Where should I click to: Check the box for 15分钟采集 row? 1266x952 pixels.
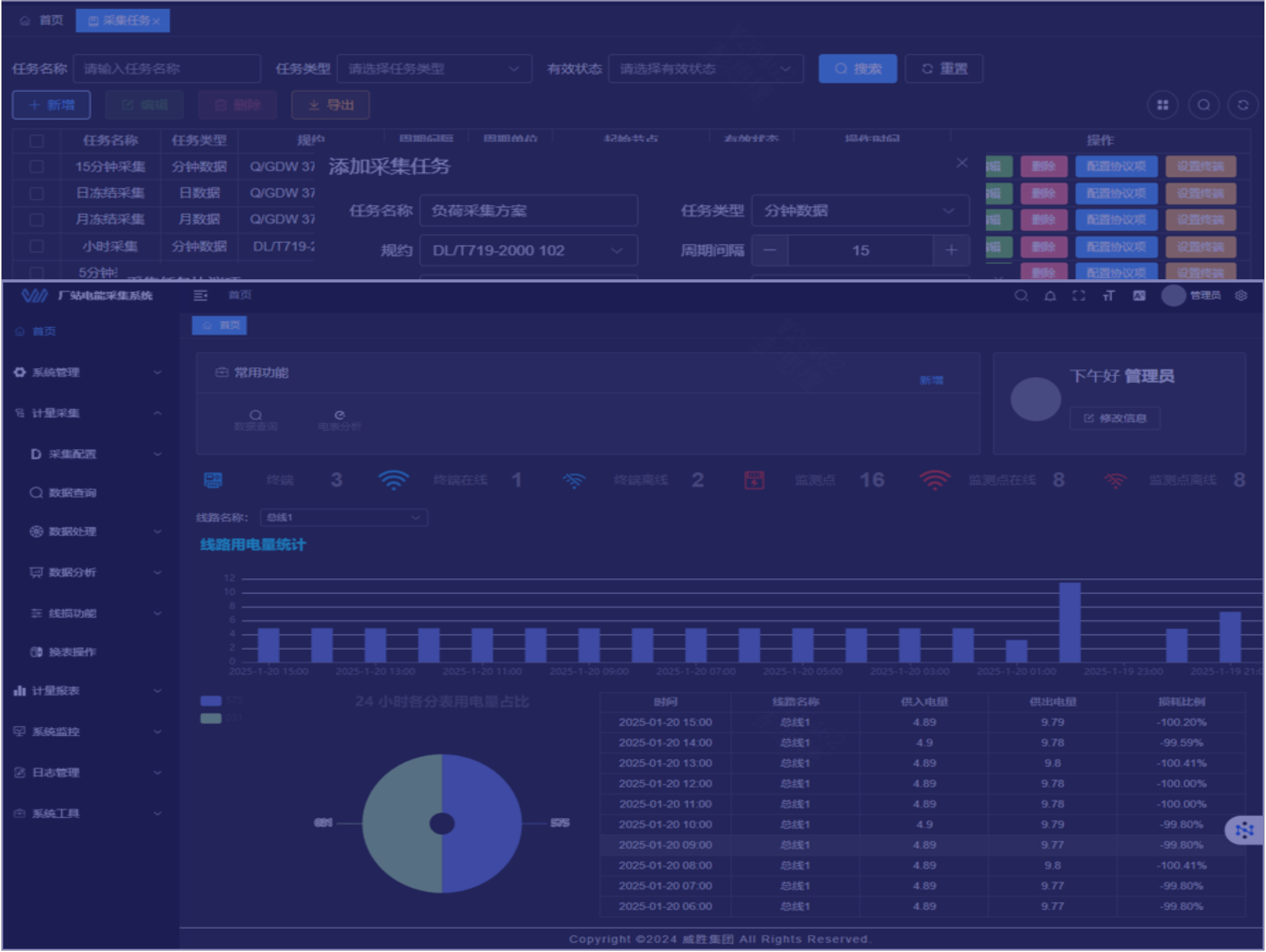coord(37,167)
